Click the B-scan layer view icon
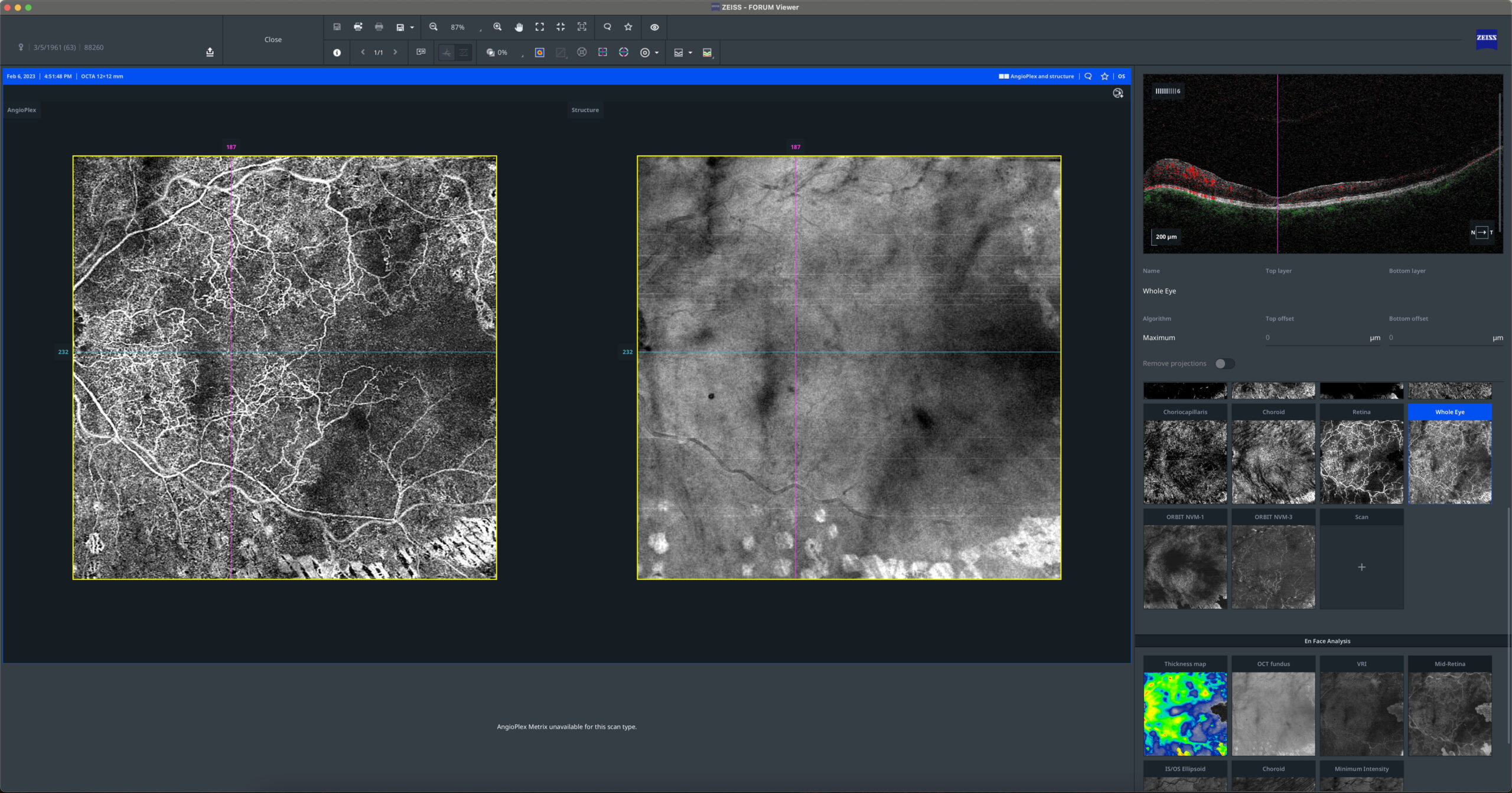The width and height of the screenshot is (1512, 793). click(x=679, y=53)
